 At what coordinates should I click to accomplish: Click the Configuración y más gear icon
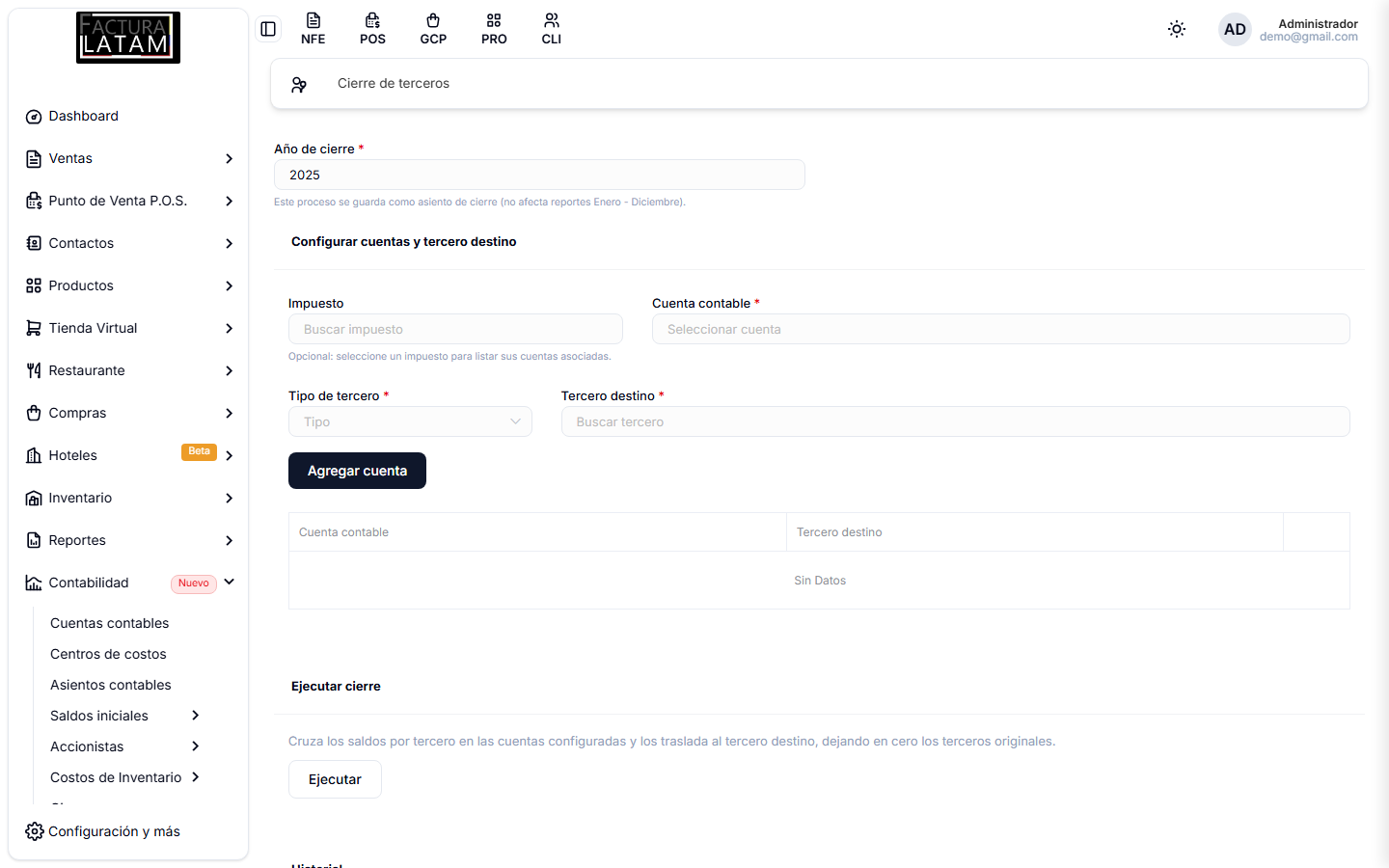point(35,831)
